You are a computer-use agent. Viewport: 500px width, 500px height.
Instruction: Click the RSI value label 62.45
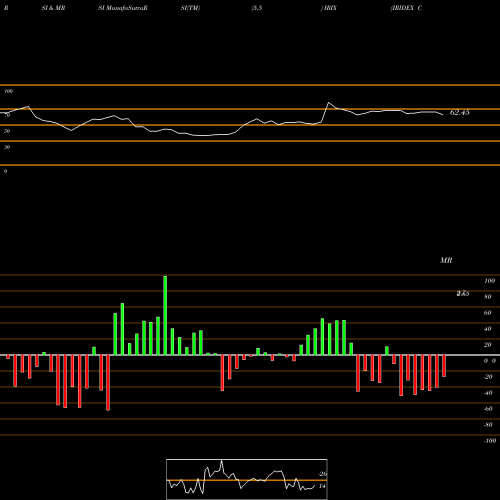[459, 113]
